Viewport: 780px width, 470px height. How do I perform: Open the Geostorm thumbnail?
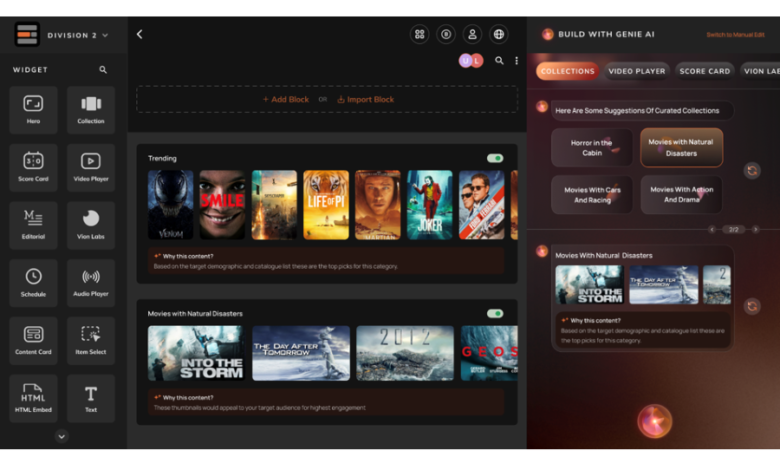(489, 353)
